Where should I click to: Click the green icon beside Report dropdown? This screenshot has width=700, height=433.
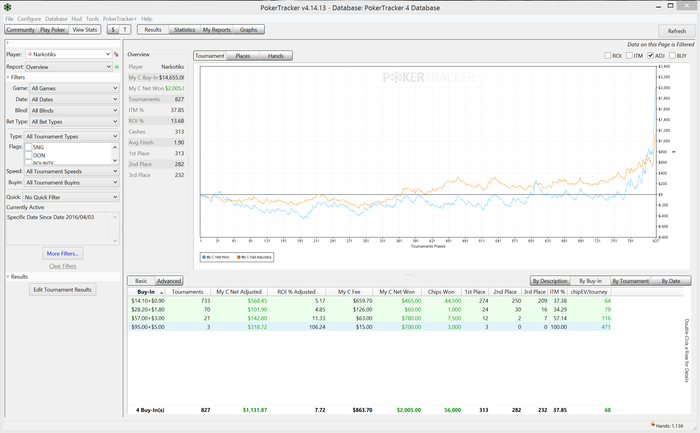pyautogui.click(x=116, y=67)
